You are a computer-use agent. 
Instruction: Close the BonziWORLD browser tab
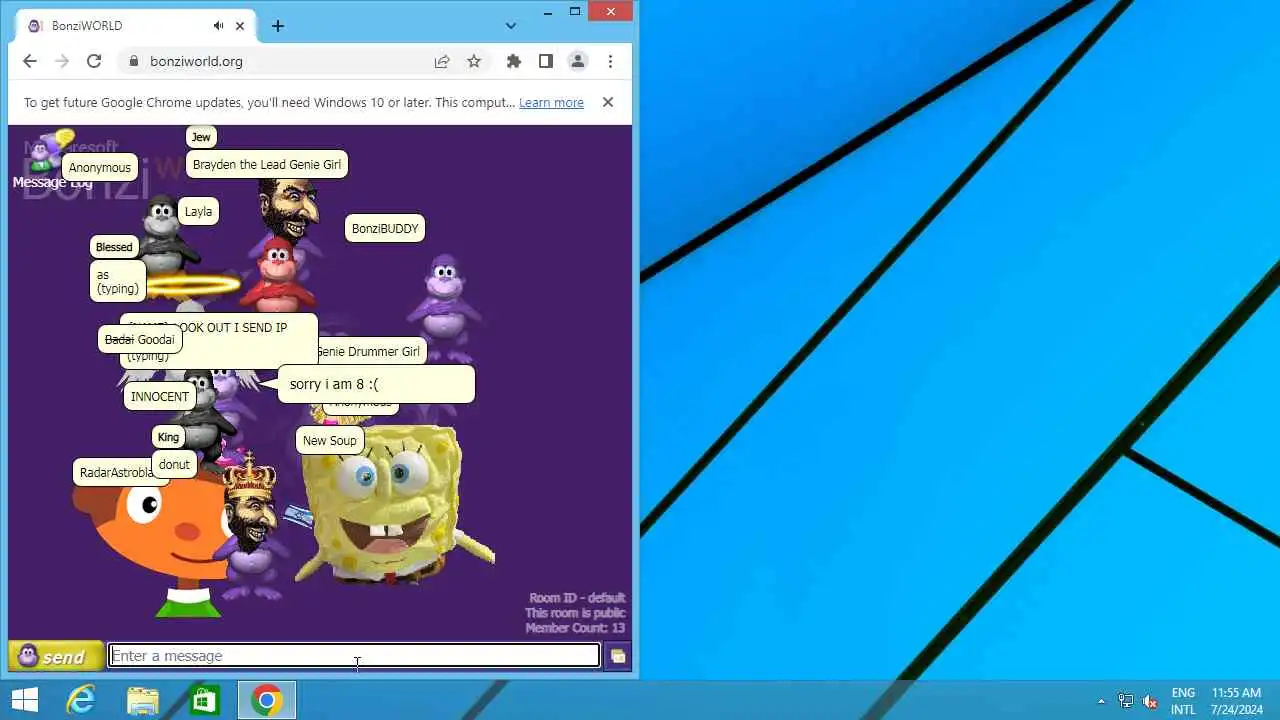pyautogui.click(x=240, y=26)
